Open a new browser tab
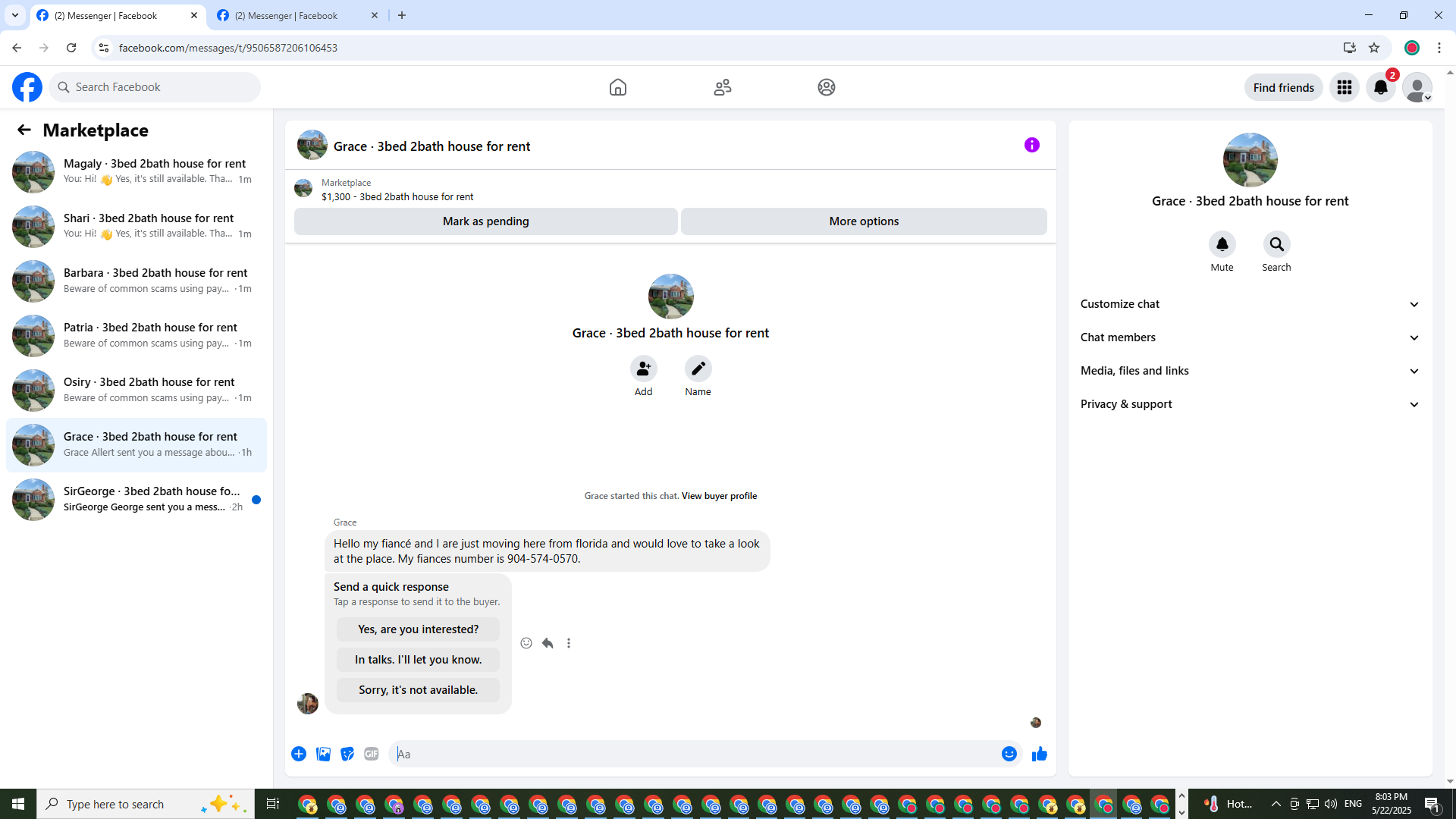The image size is (1456, 819). point(402,15)
